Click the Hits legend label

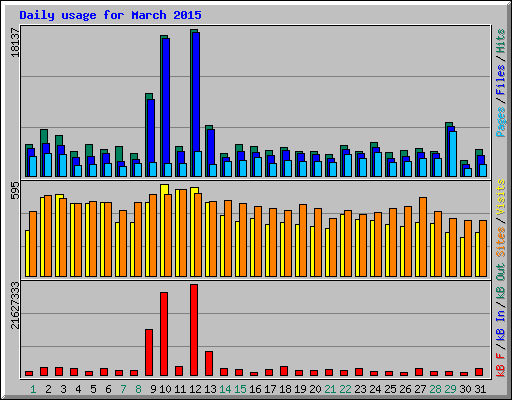coord(500,41)
